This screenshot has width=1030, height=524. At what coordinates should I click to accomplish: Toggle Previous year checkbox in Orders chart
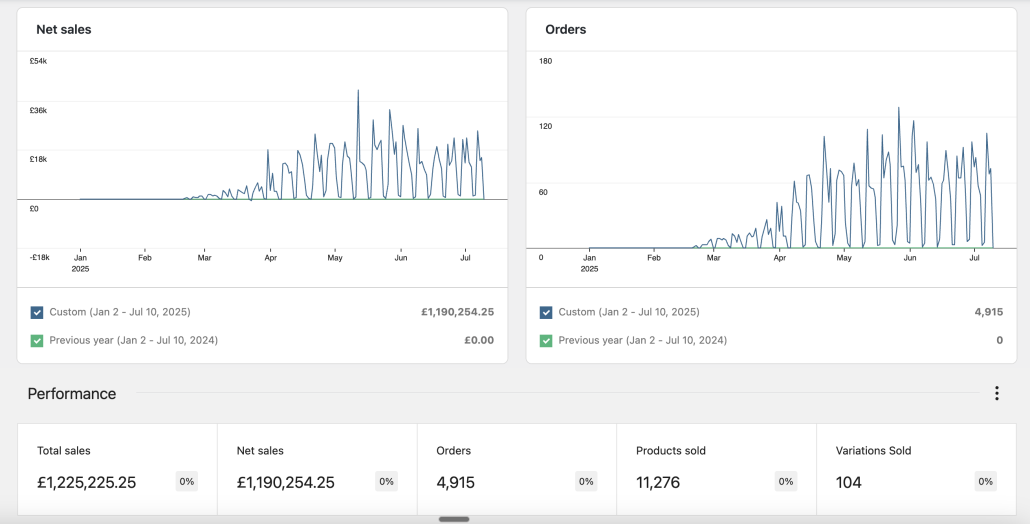(x=546, y=341)
